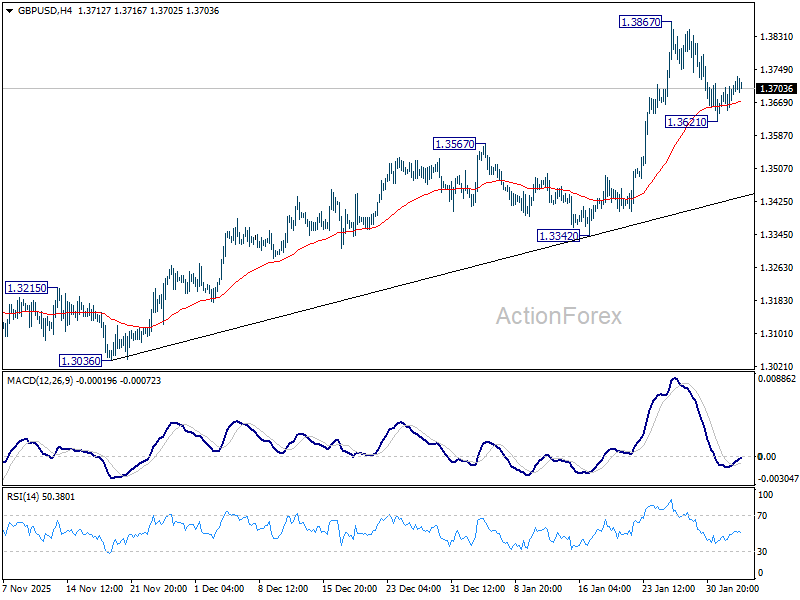This screenshot has height=600, width=800.
Task: Select the 1.30360 bottom price label
Action: click(81, 361)
